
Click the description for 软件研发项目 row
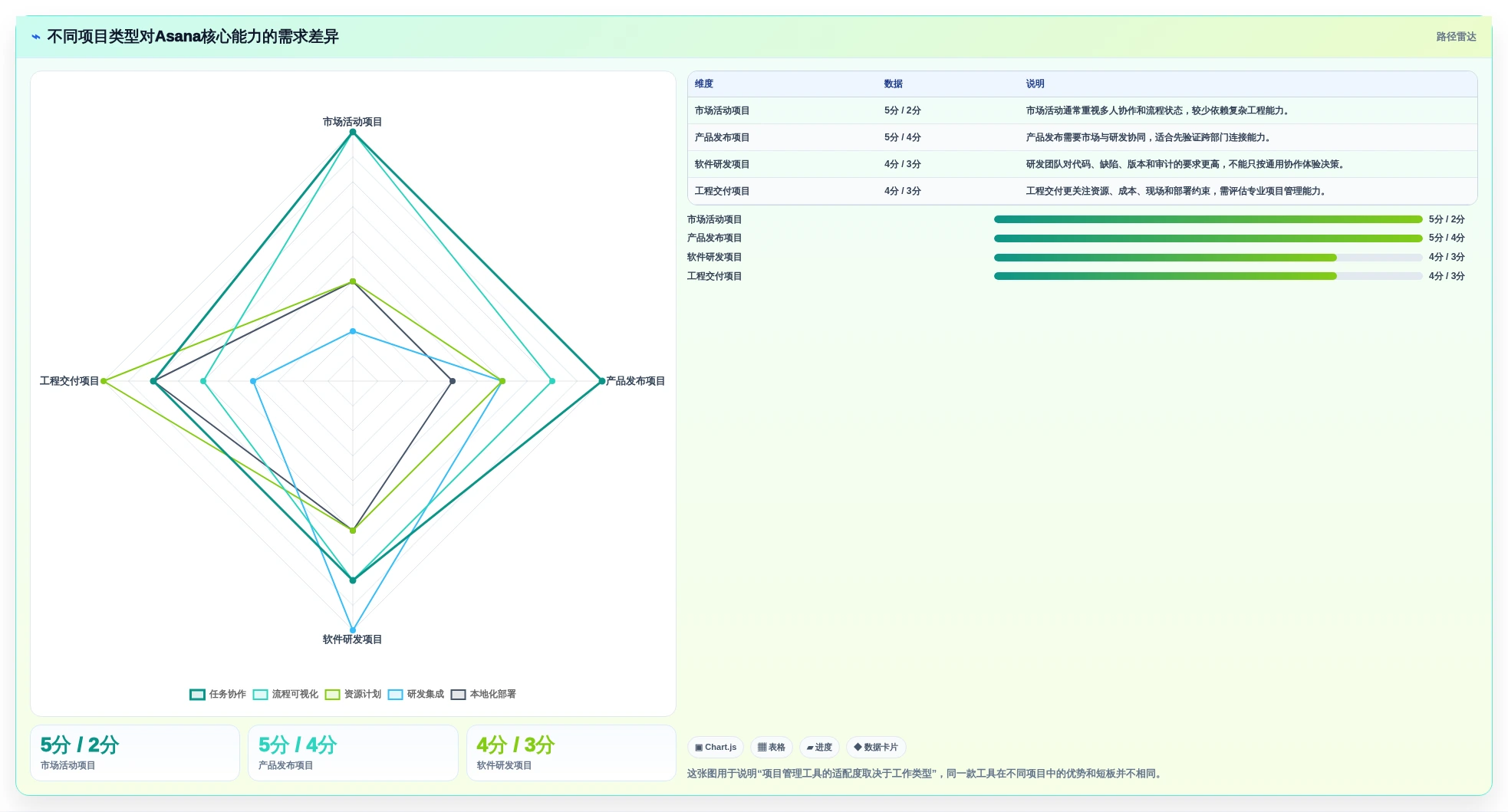pos(1186,165)
